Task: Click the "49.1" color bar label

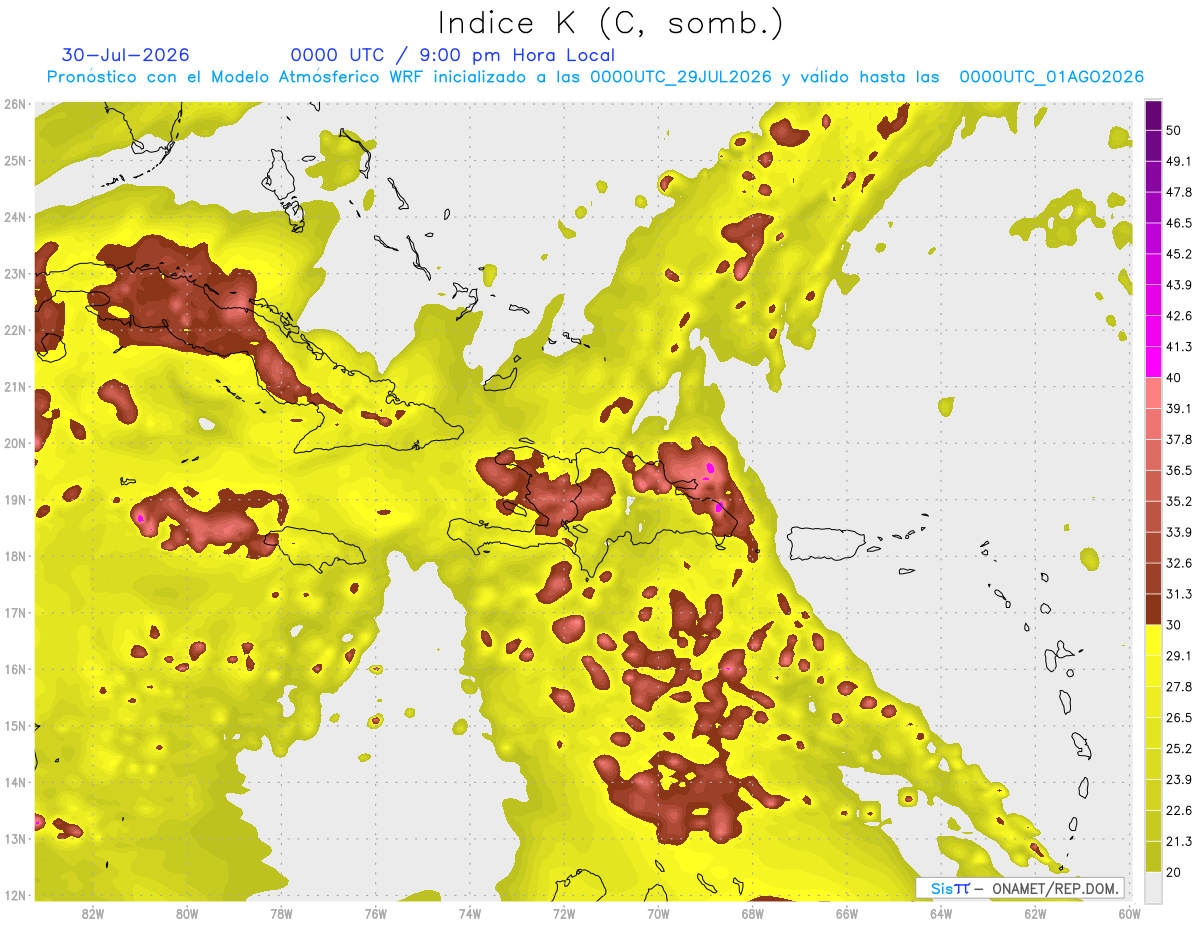Action: [x=1179, y=161]
